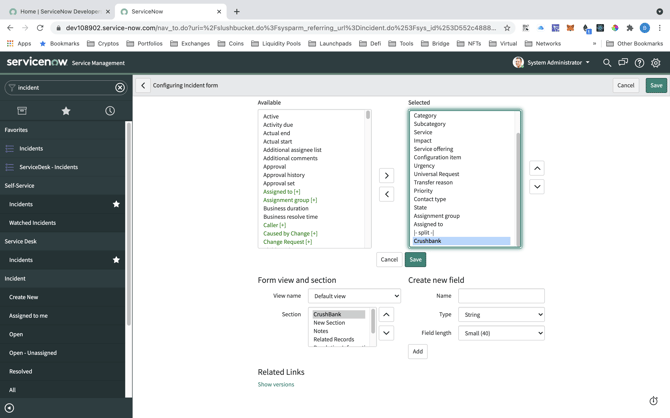Open the settings gear in banner
The width and height of the screenshot is (670, 418).
[656, 63]
